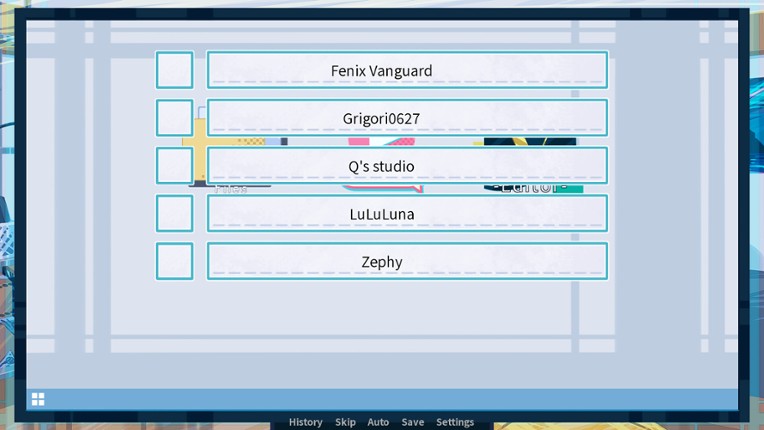Check the box next to Q's studio
This screenshot has height=430, width=764.
[x=174, y=165]
